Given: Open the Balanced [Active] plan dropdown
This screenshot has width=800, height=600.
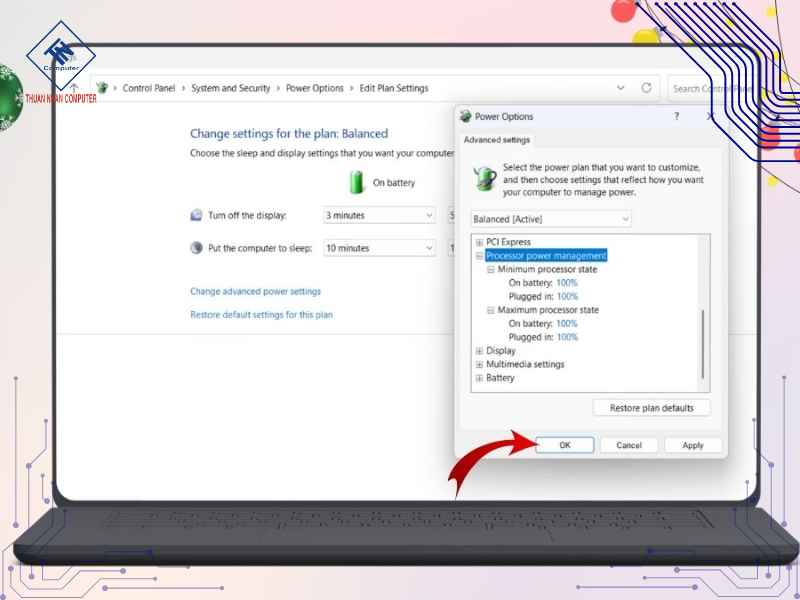Looking at the screenshot, I should point(551,219).
